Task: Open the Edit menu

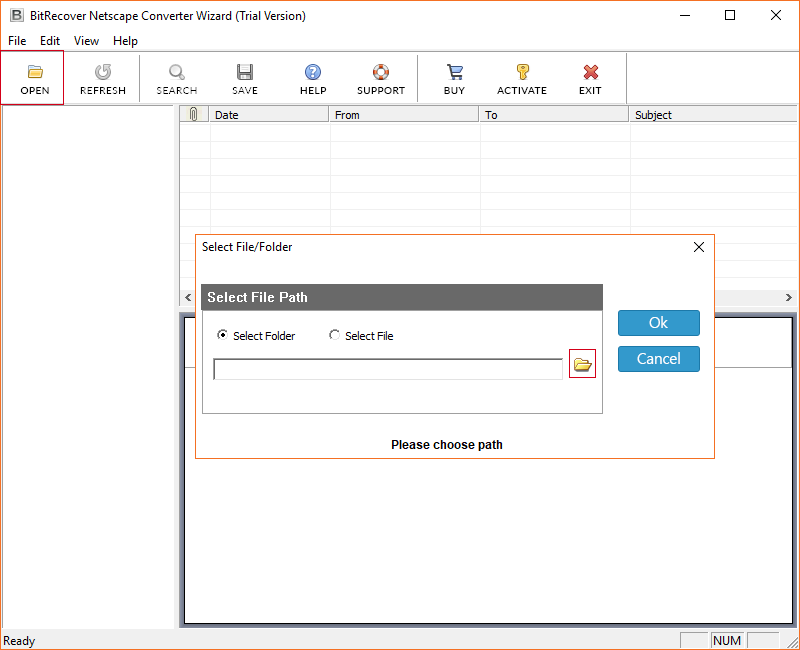Action: point(50,41)
